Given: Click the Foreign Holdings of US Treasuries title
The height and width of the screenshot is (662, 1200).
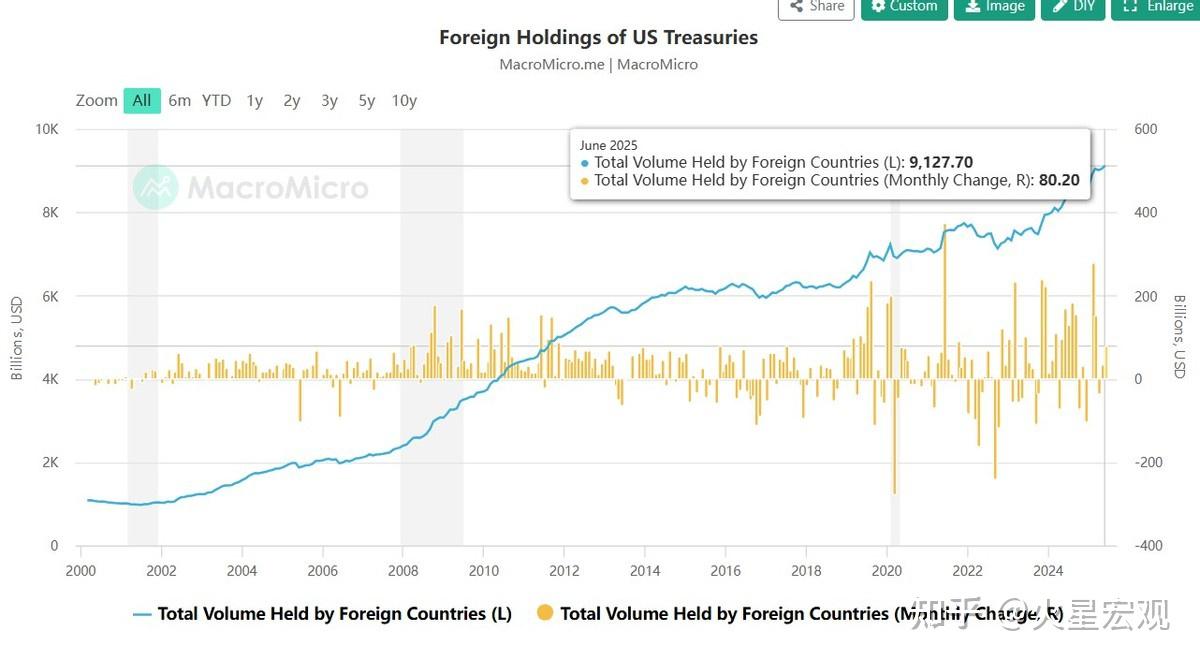Looking at the screenshot, I should click(598, 37).
